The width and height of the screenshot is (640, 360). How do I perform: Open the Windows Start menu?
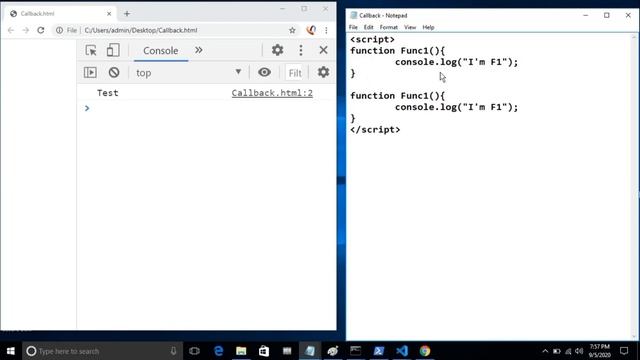11,351
